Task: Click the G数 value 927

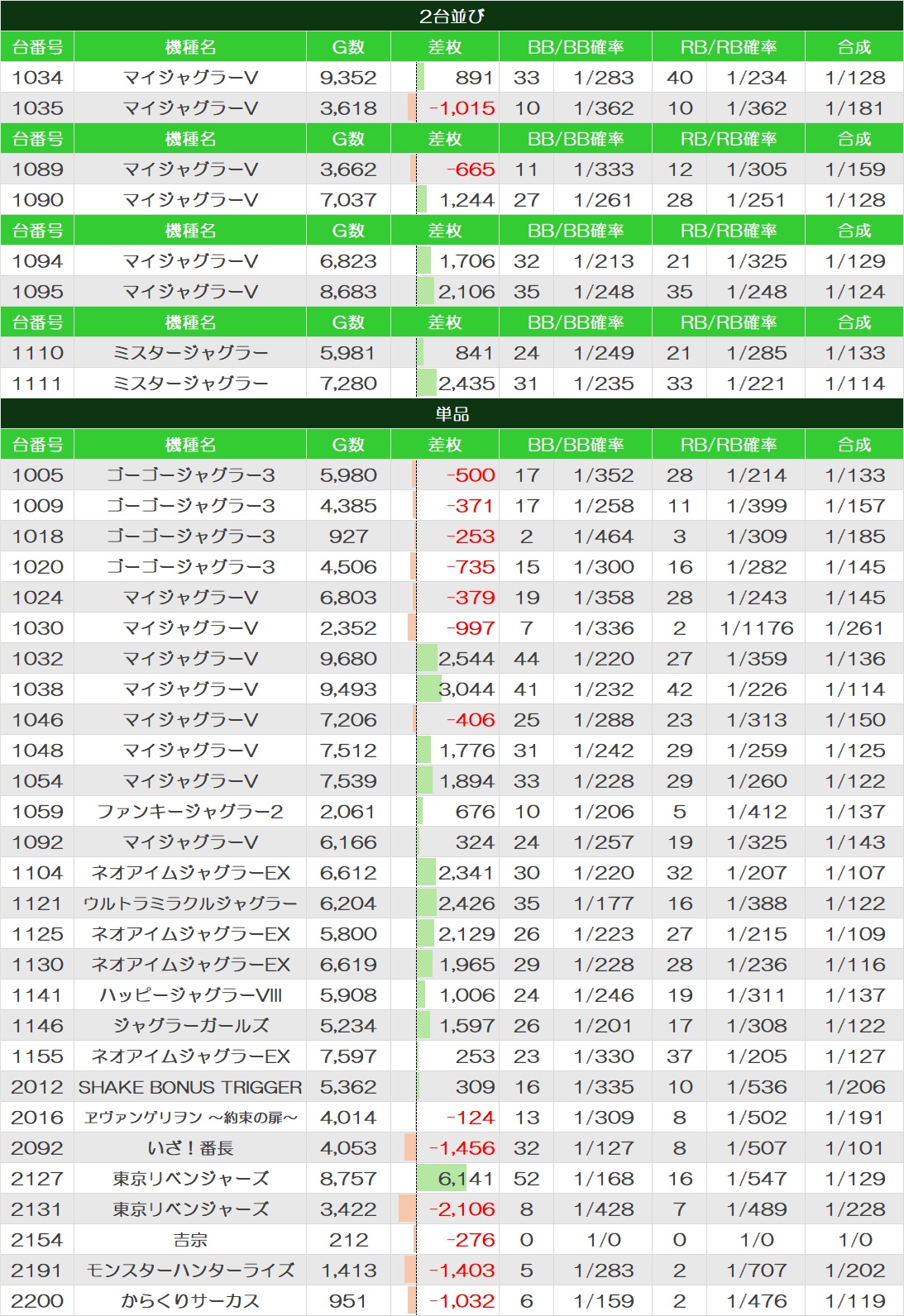Action: coord(348,536)
